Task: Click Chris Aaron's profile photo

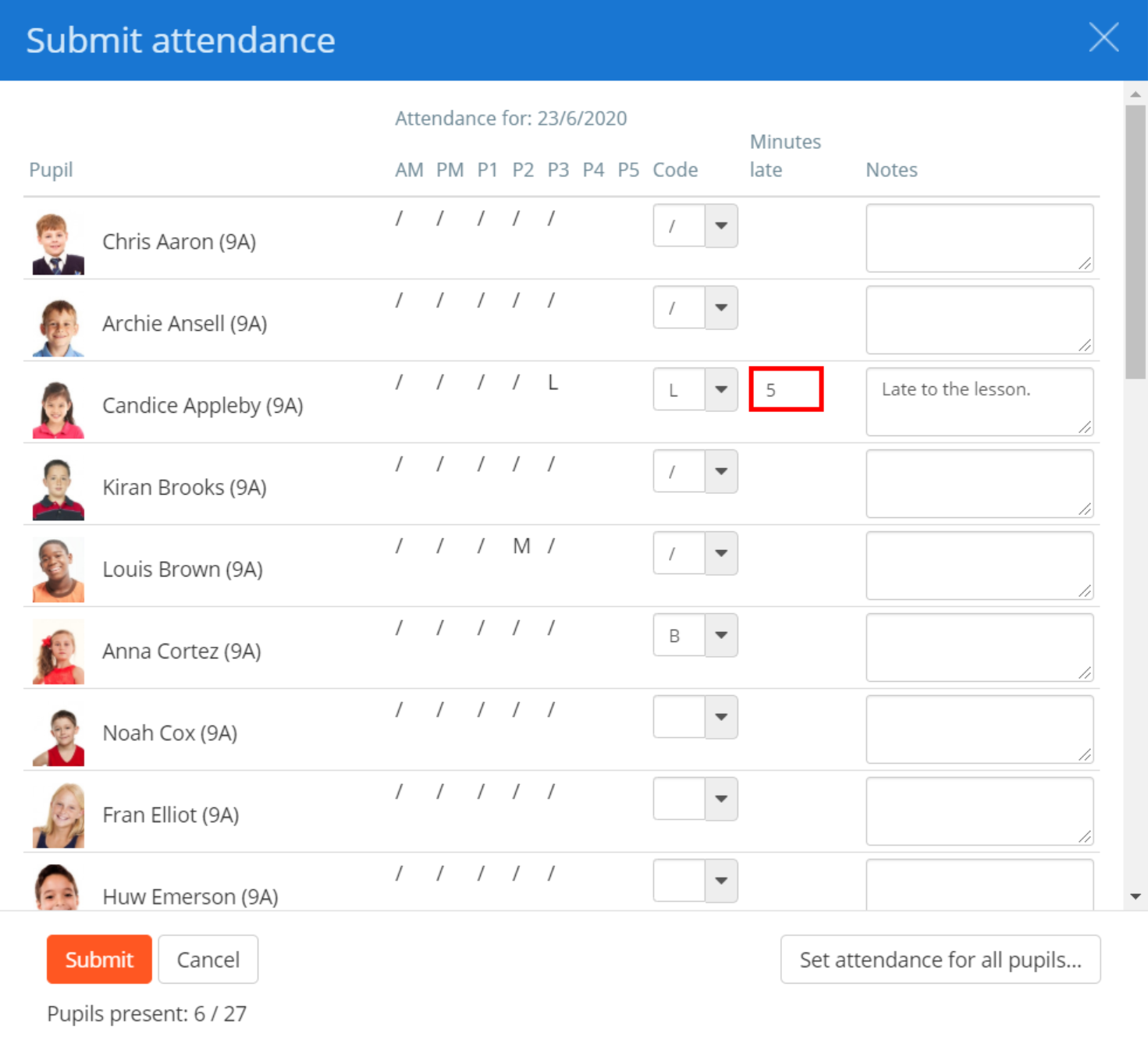Action: pyautogui.click(x=57, y=240)
